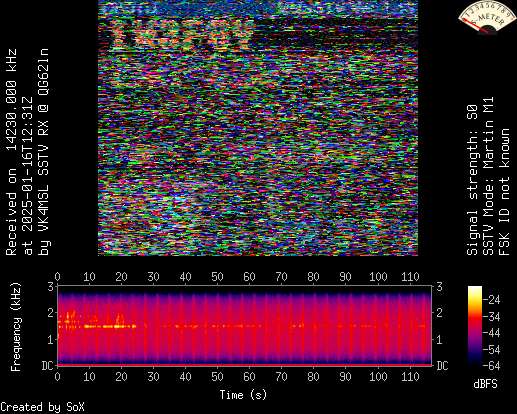Click the 'Received on 14230.000 kHz' text
This screenshot has width=517, height=414.
pyautogui.click(x=11, y=152)
